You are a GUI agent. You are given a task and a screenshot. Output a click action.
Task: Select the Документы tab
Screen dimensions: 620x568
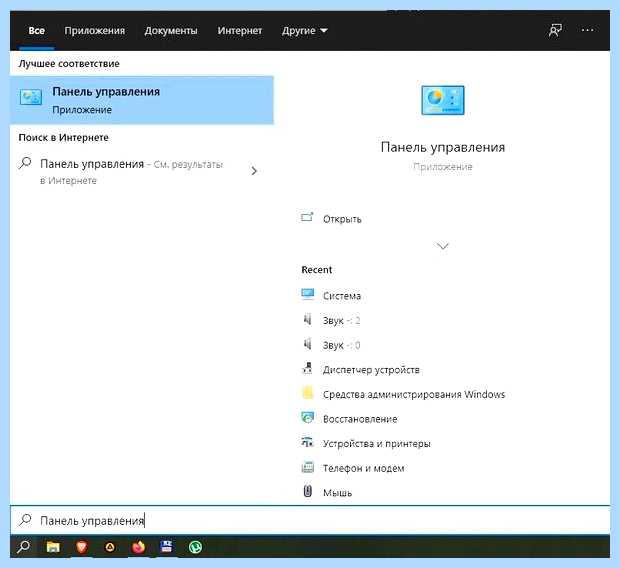[x=171, y=30]
